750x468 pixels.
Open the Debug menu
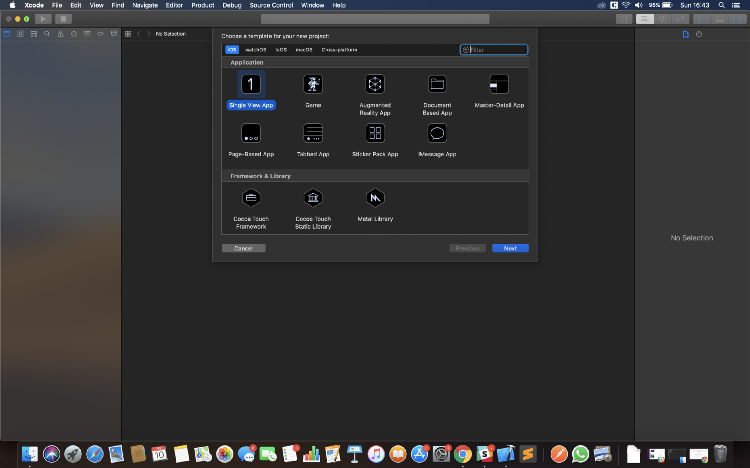pos(232,5)
